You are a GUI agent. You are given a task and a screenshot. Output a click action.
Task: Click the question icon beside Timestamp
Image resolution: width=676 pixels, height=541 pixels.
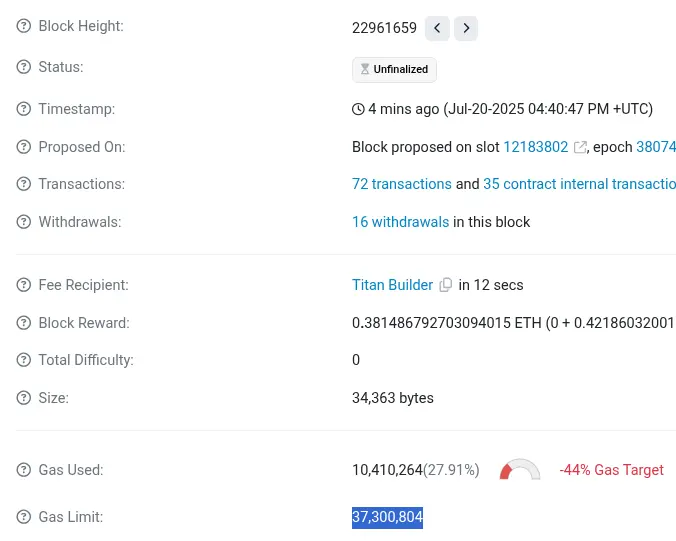click(x=24, y=109)
